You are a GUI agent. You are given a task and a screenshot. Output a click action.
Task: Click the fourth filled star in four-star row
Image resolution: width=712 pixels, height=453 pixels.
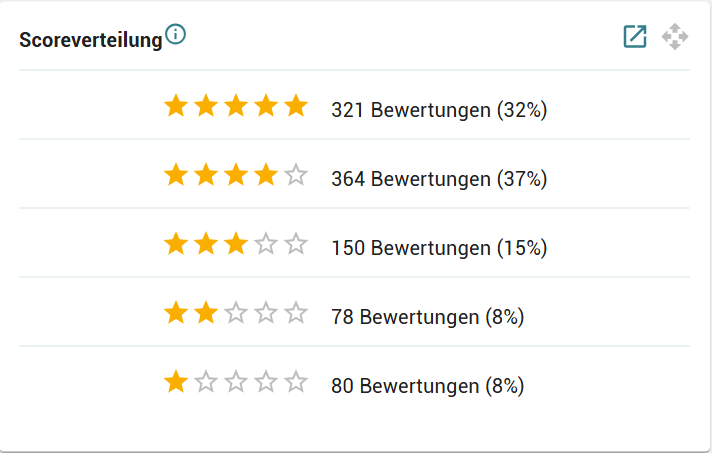pos(266,175)
